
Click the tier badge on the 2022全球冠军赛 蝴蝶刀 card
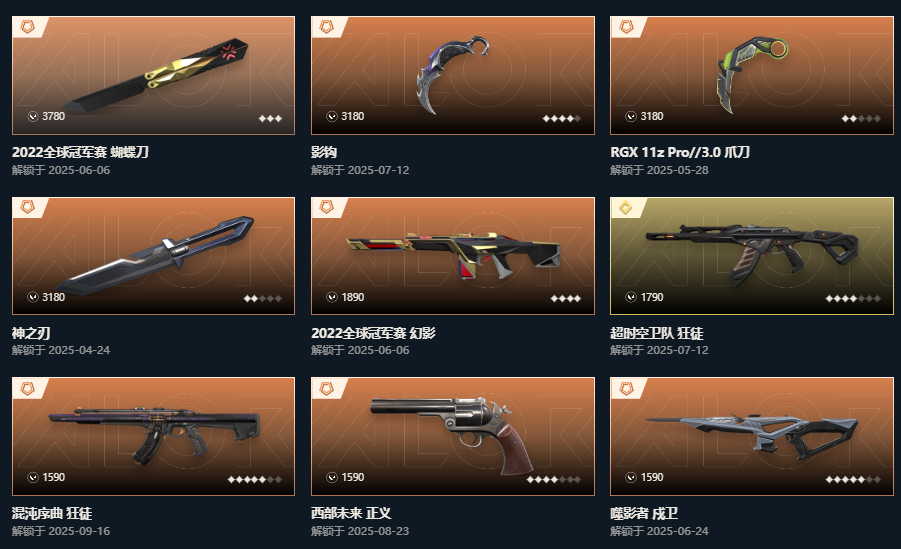[x=27, y=26]
